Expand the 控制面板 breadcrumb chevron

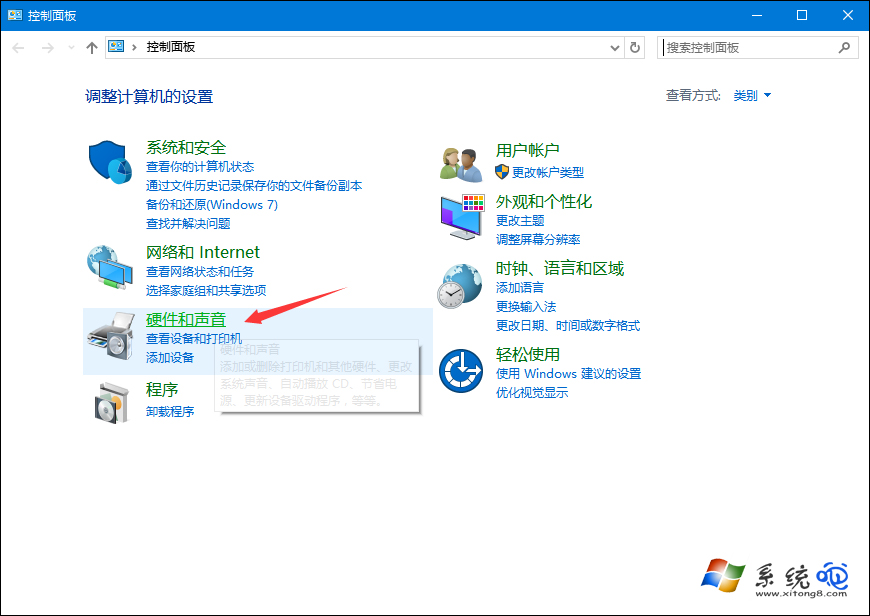pyautogui.click(x=134, y=47)
